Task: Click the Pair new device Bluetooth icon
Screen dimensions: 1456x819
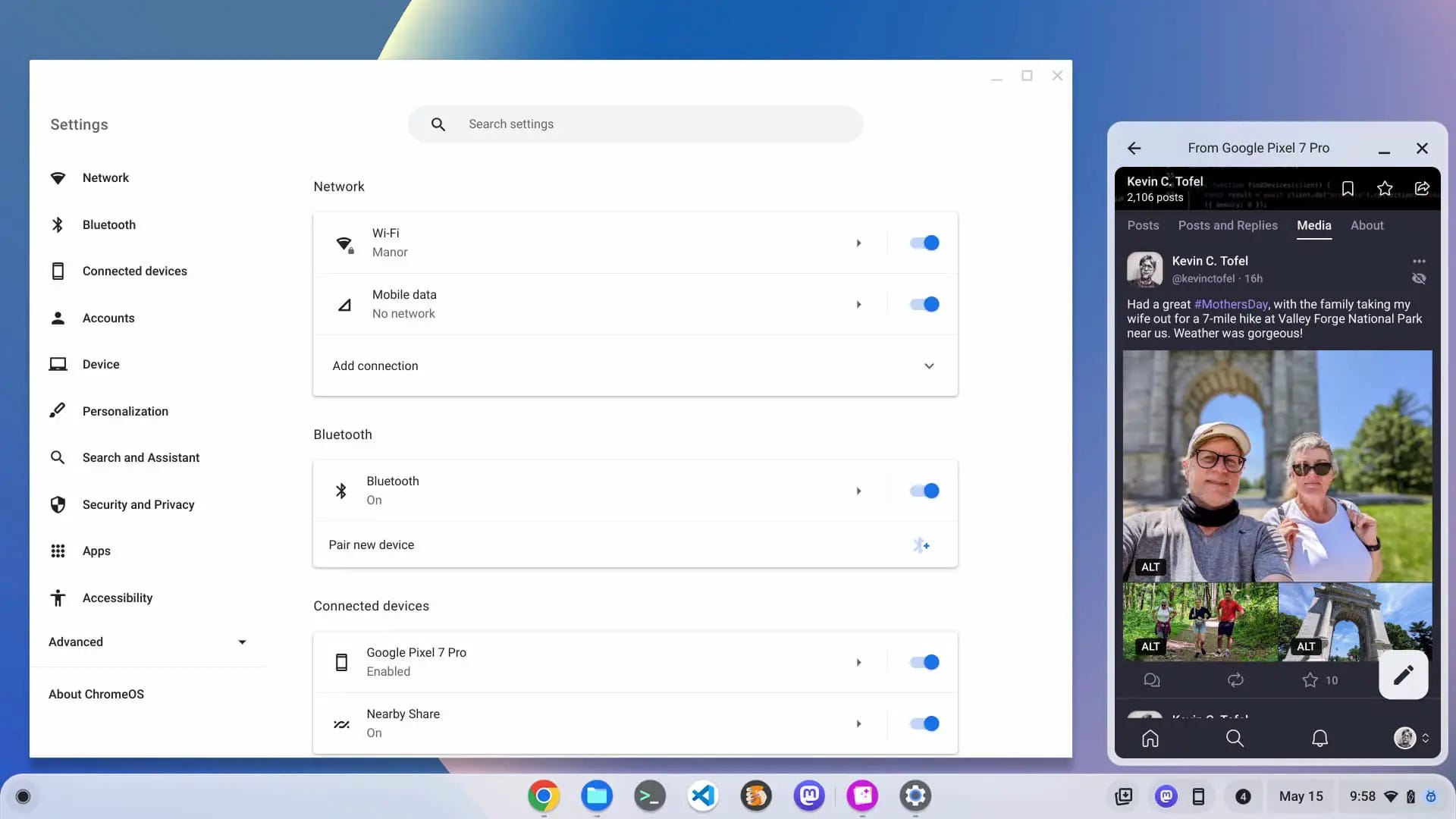Action: pos(921,545)
